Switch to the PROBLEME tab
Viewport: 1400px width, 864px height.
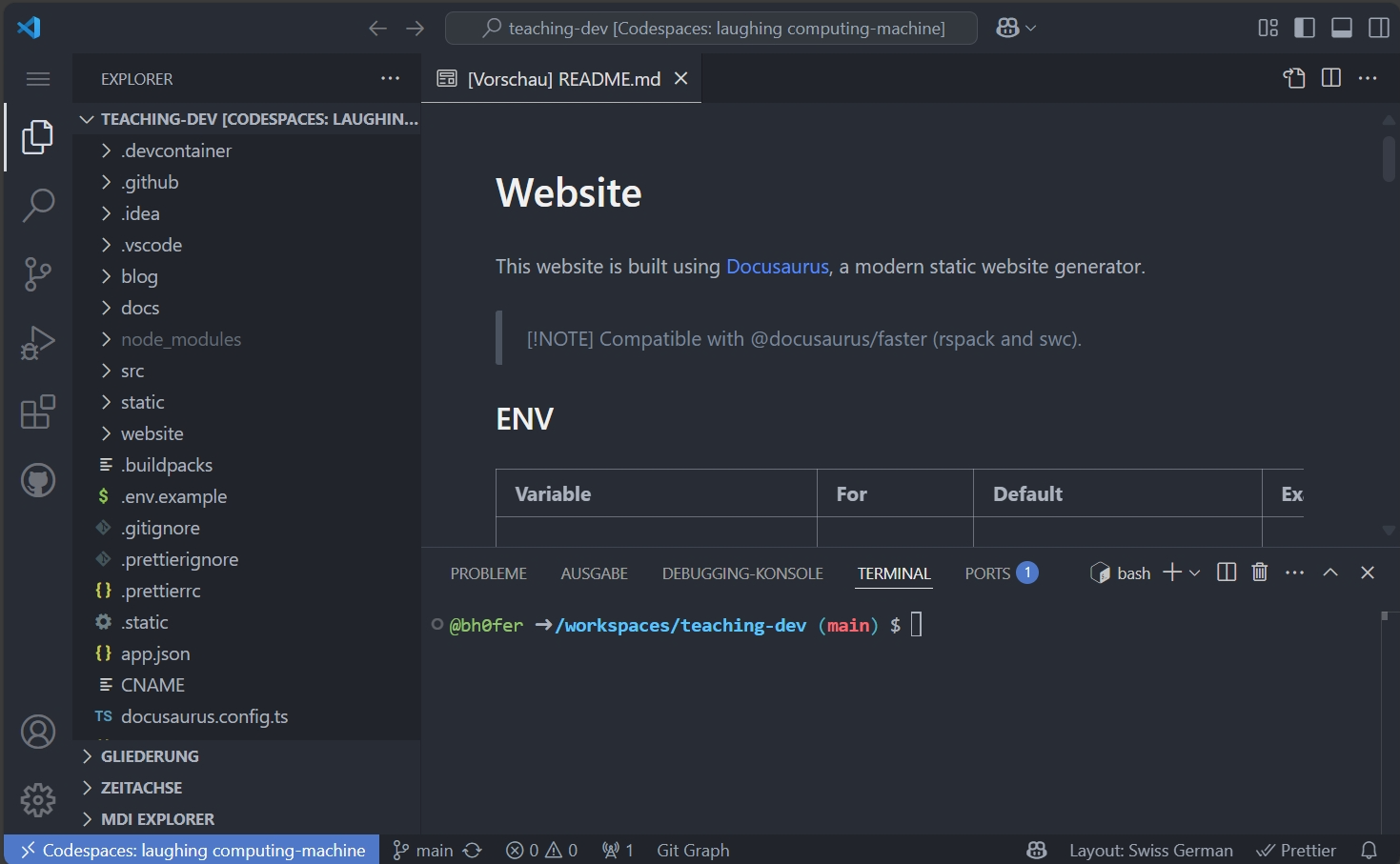488,573
